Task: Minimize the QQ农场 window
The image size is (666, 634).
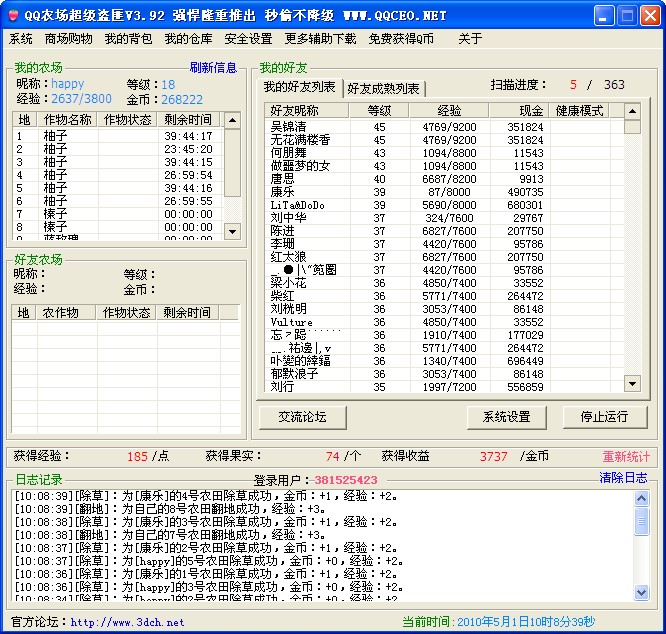Action: (x=604, y=16)
